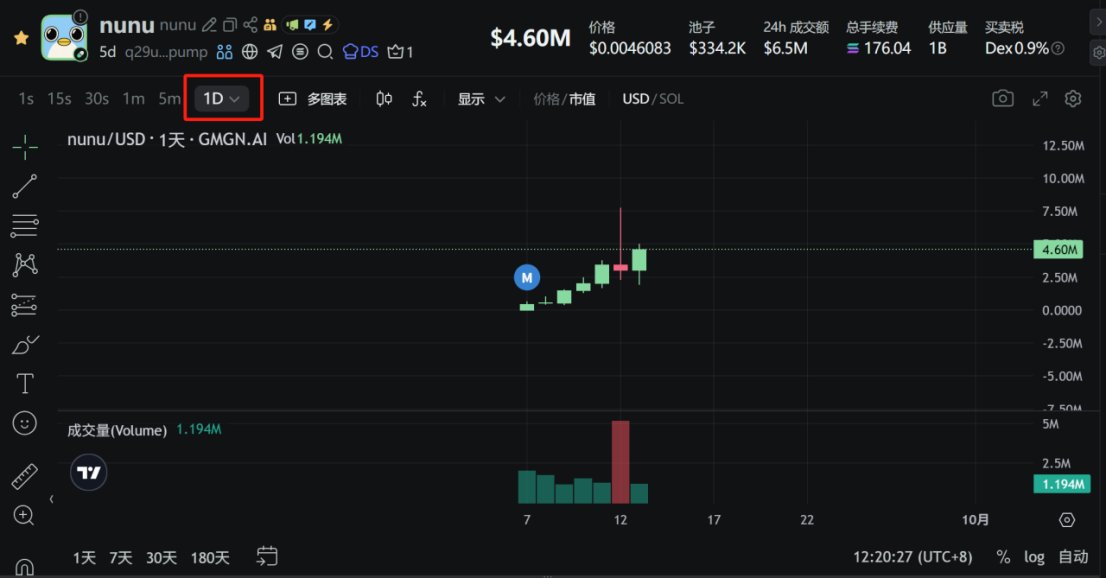Screen dimensions: 1107x579
Task: Click the nunu penguin token avatar
Action: pyautogui.click(x=64, y=37)
